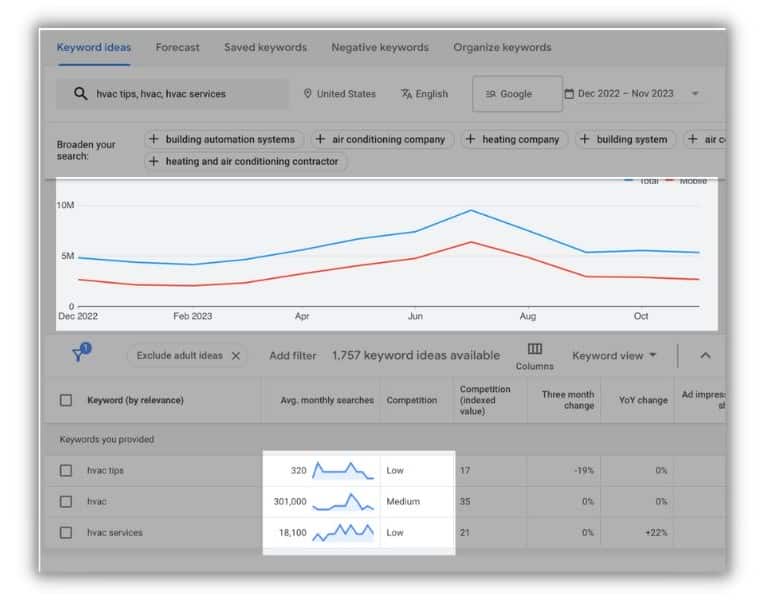Add the building automation systems suggestion

[224, 139]
